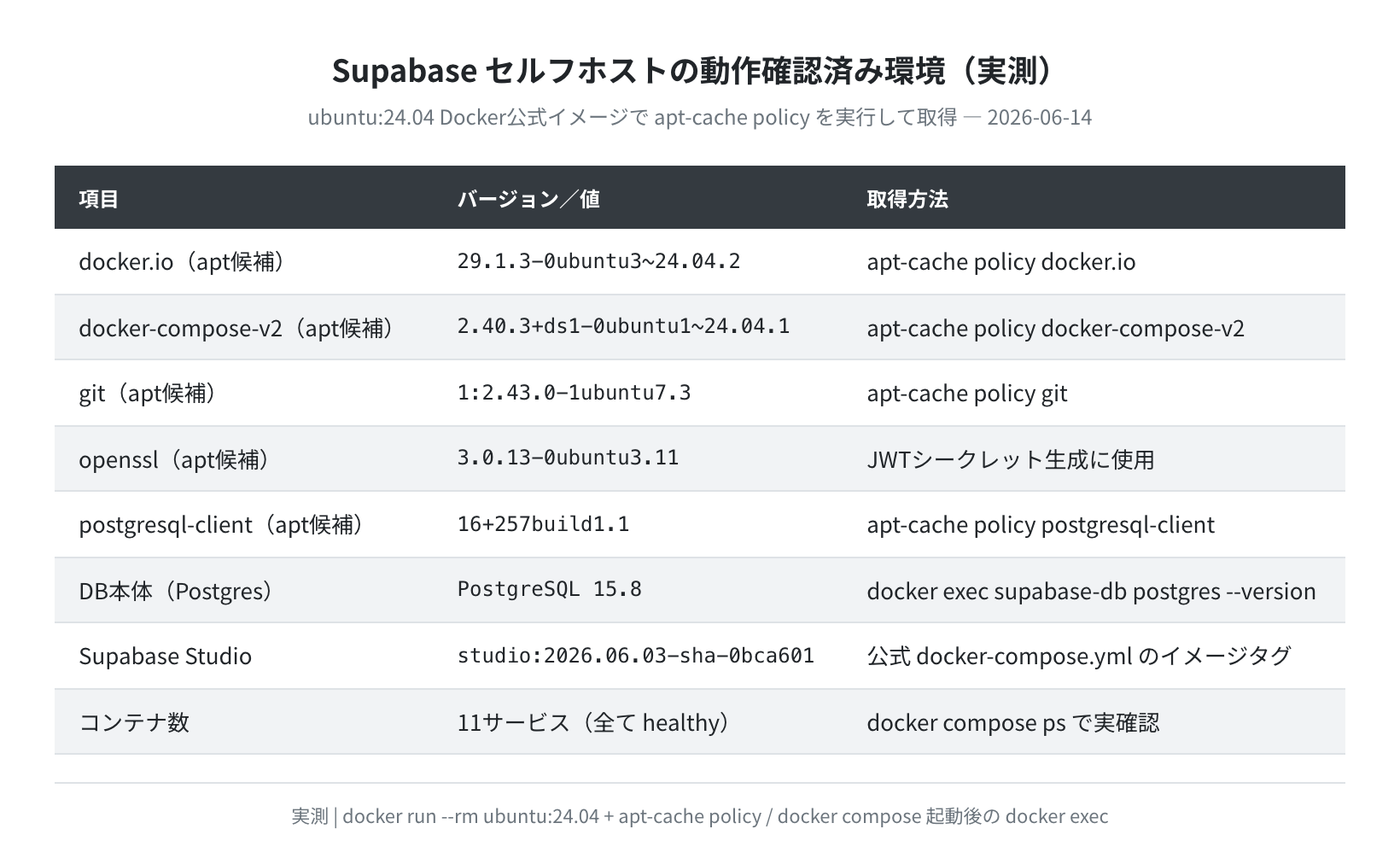
Task: Click the 項目 column header
Action: (99, 199)
